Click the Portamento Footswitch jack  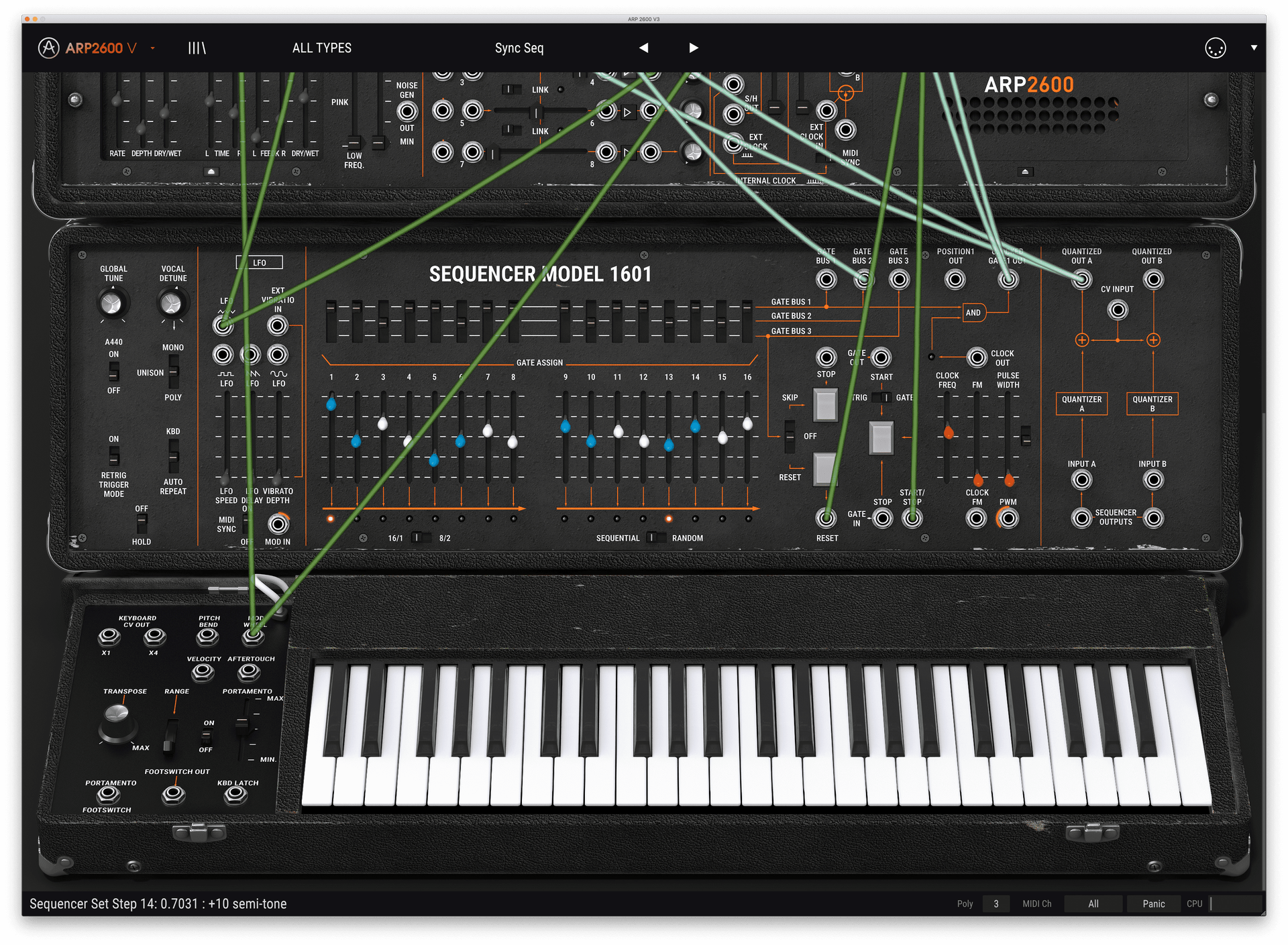pos(108,795)
